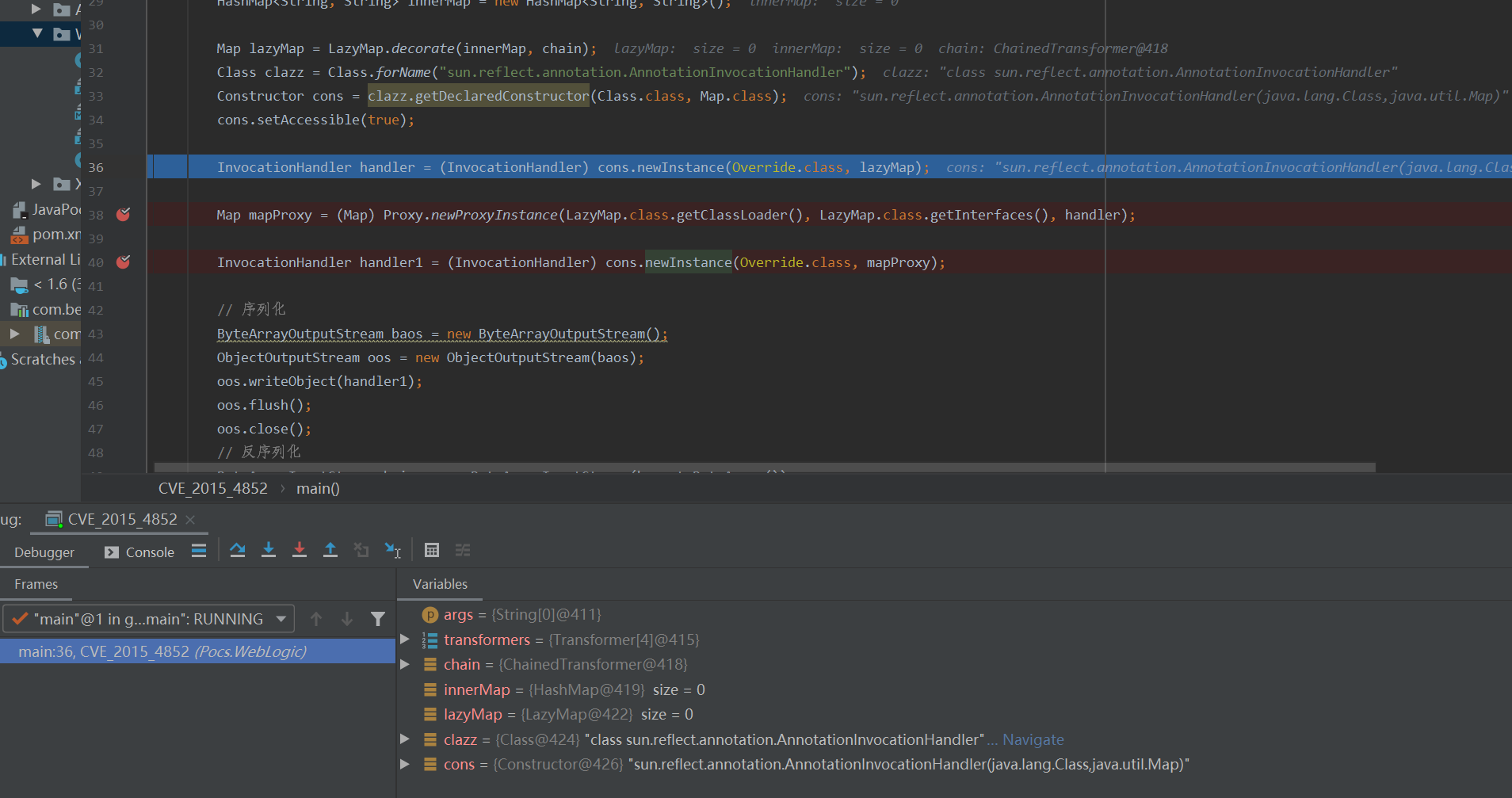Click the parameter 'p' icon beside args
This screenshot has height=798, width=1512.
click(430, 615)
